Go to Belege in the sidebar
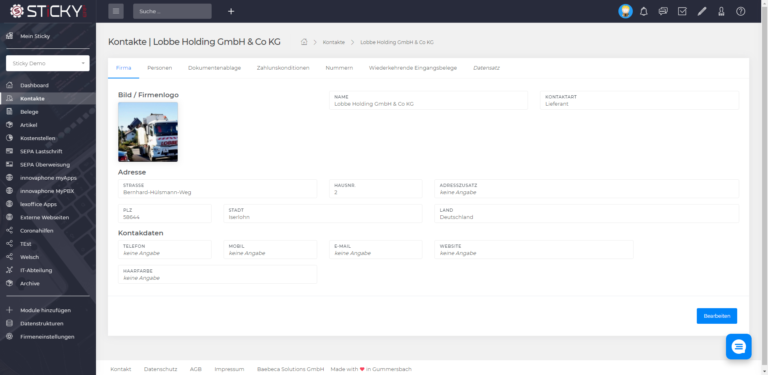The image size is (768, 375). 29,112
